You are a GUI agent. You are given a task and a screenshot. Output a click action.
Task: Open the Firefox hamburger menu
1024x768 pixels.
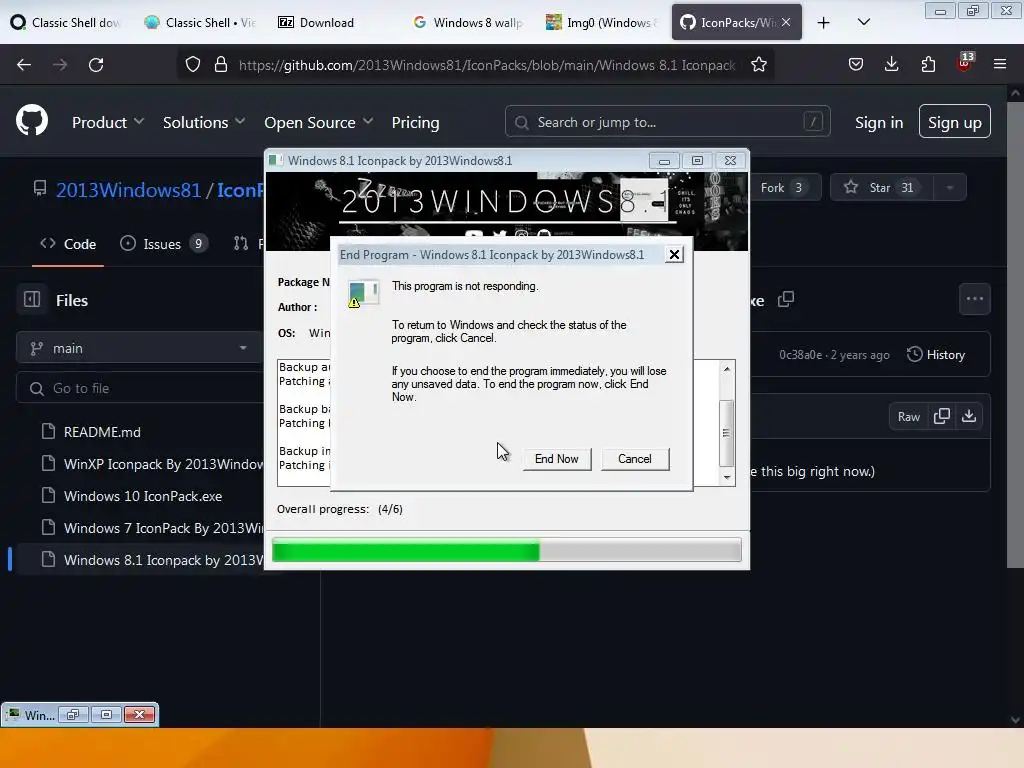(1000, 65)
